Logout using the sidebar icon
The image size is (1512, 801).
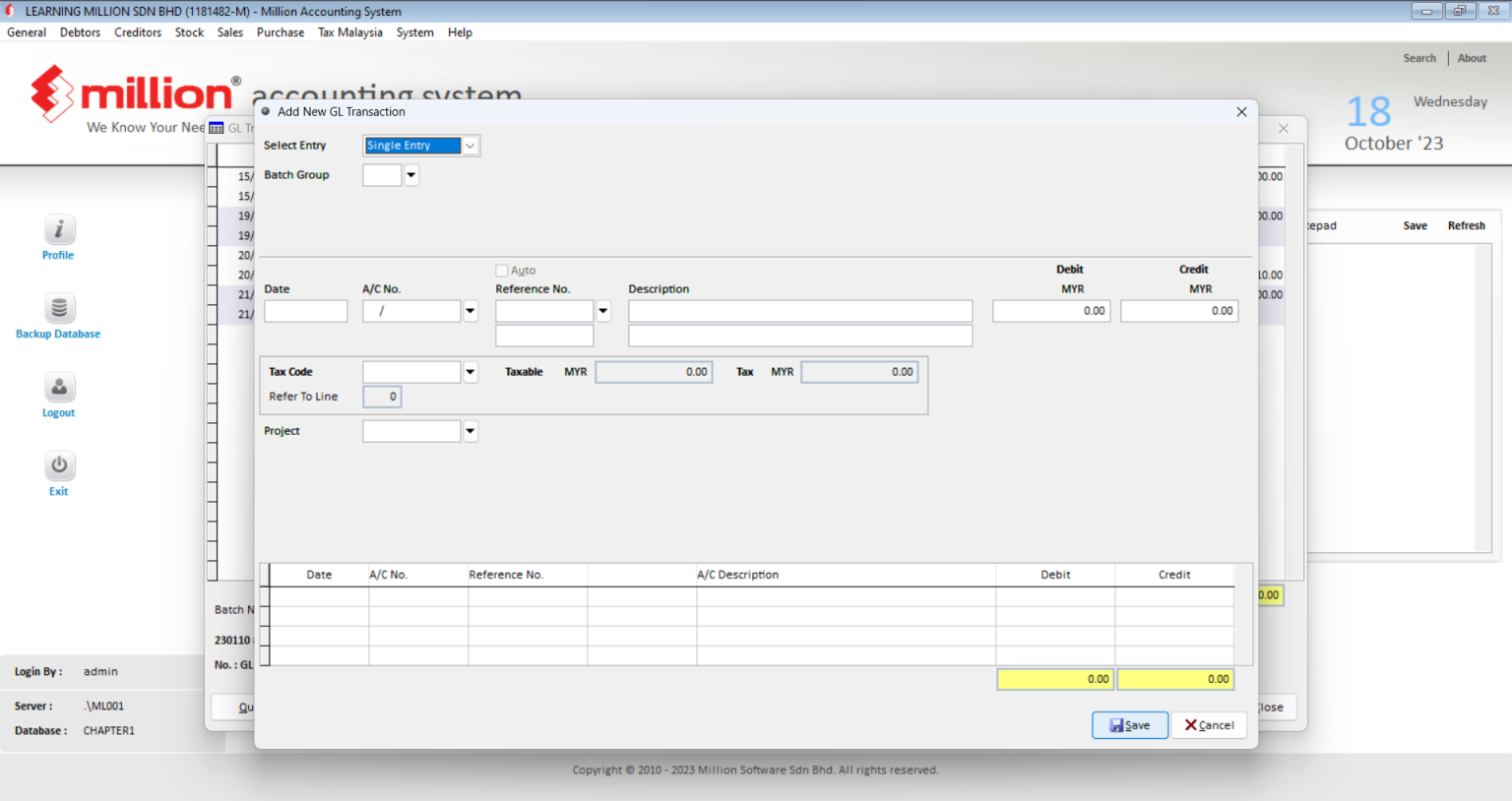(58, 387)
